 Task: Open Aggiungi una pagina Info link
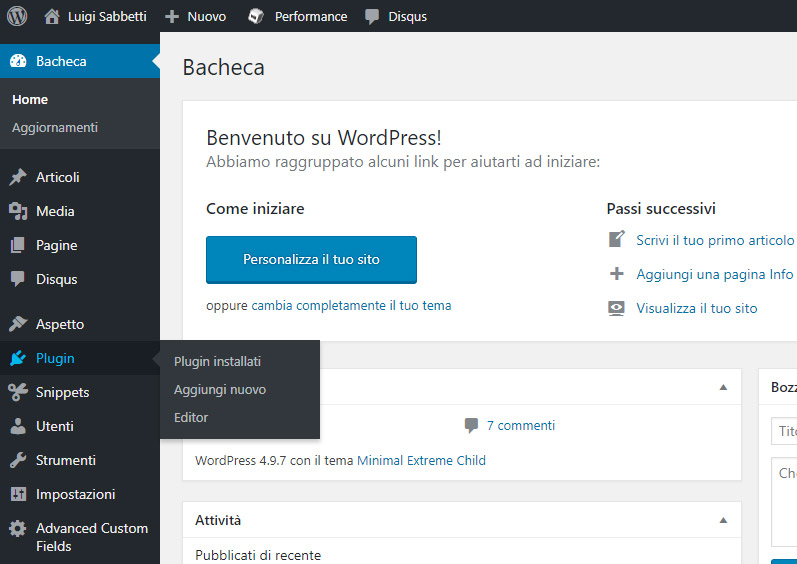click(714, 274)
